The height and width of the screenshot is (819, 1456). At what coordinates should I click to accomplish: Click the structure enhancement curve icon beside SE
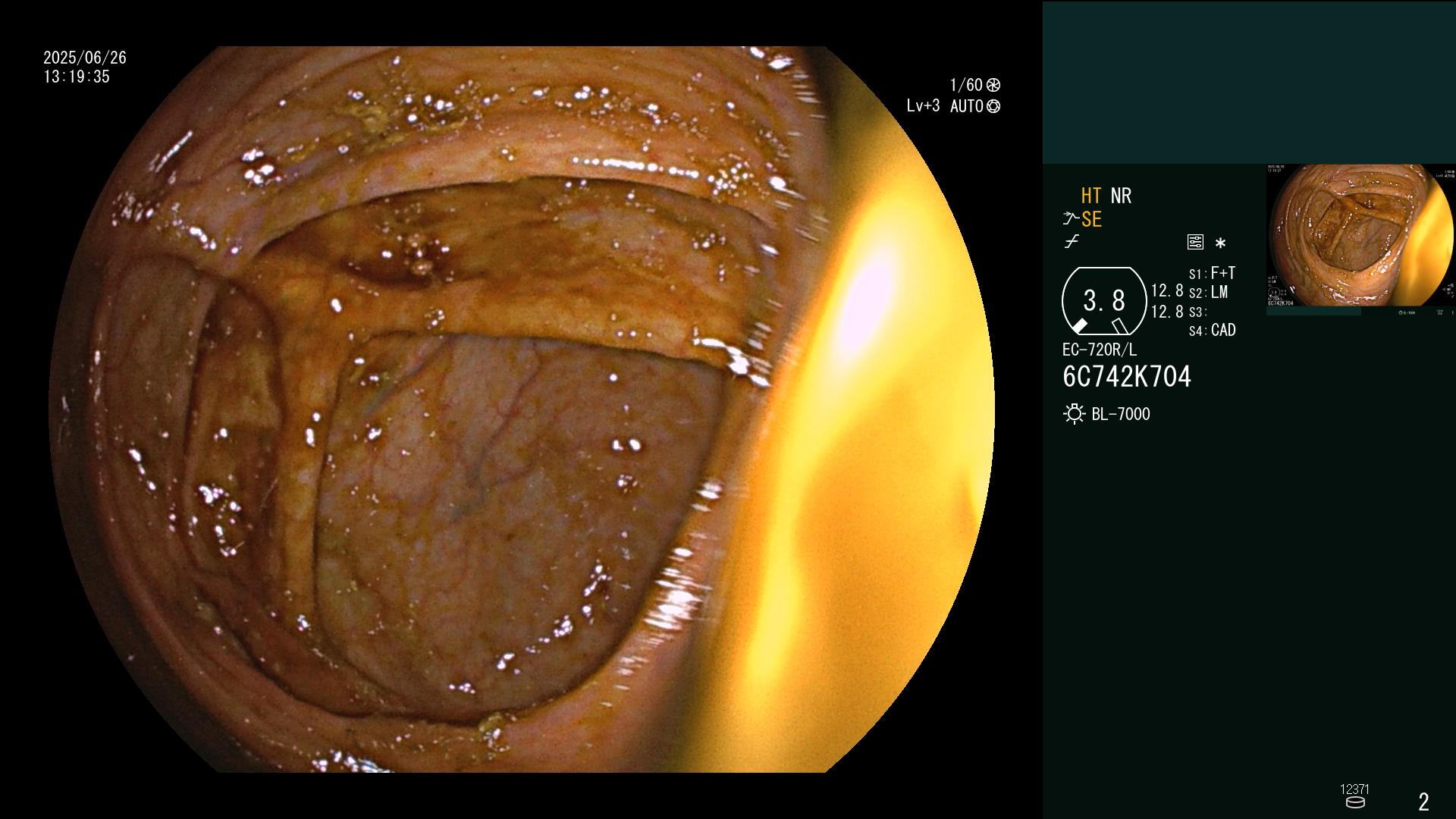click(x=1071, y=219)
